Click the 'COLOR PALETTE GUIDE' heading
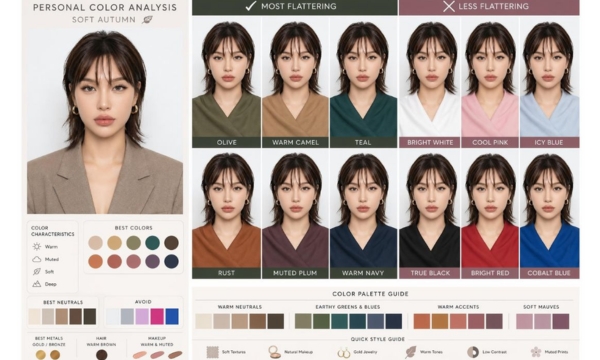This screenshot has height=360, width=600. [x=370, y=294]
